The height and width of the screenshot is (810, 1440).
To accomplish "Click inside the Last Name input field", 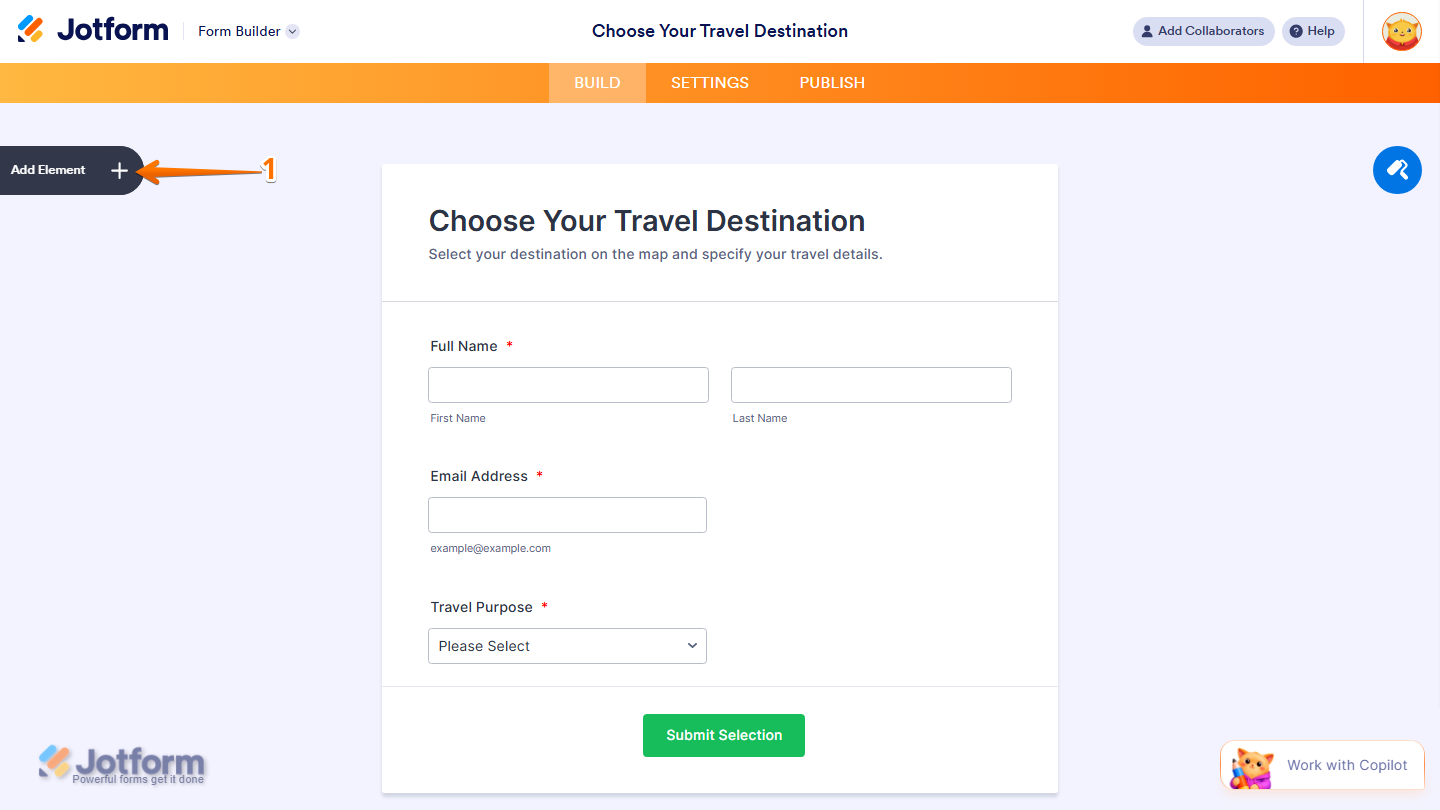I will (870, 384).
